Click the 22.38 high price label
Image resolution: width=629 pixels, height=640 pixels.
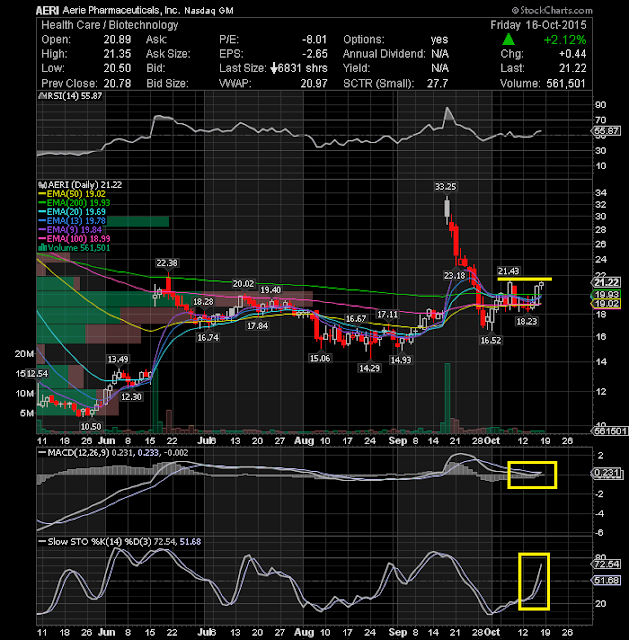(x=167, y=263)
